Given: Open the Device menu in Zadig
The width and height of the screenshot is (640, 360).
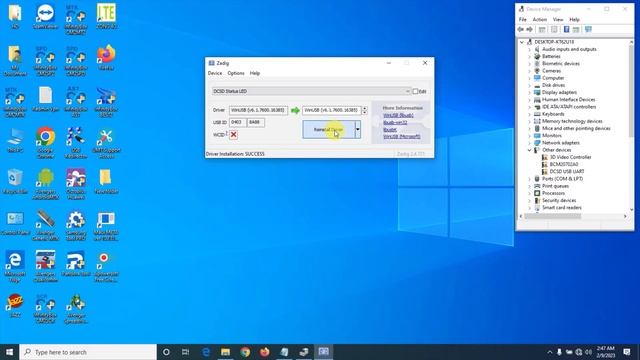Looking at the screenshot, I should (215, 73).
